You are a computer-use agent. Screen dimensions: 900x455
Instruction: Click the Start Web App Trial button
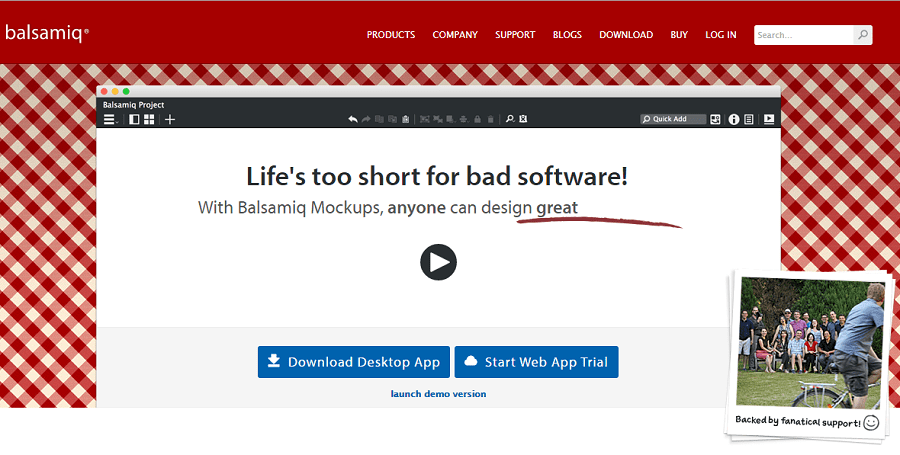coord(537,362)
